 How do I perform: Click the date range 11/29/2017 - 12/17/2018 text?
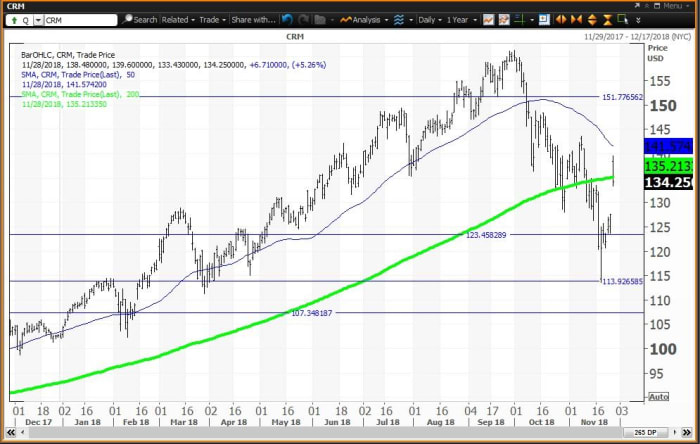click(638, 37)
